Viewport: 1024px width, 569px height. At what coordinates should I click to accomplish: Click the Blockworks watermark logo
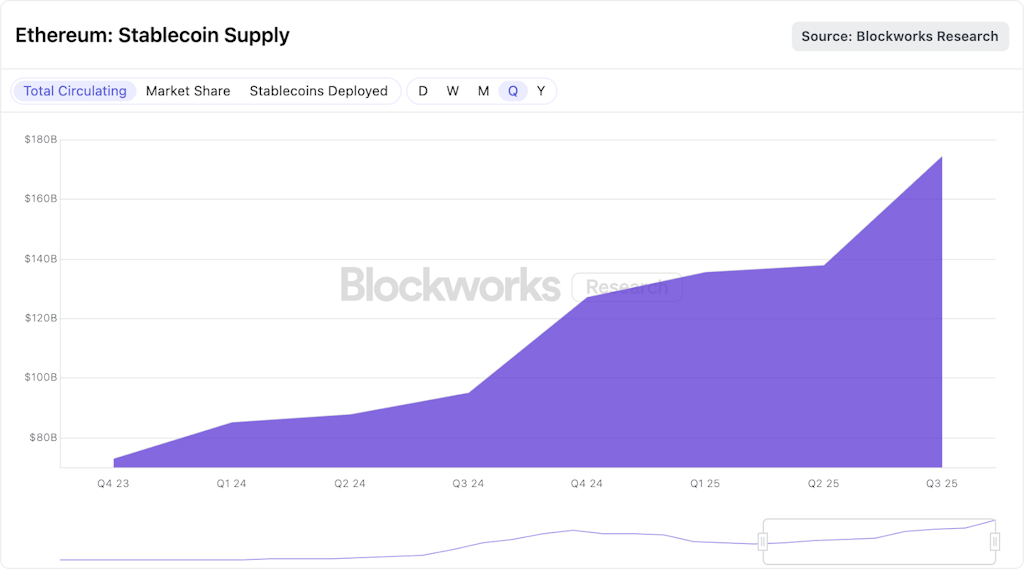[x=450, y=285]
